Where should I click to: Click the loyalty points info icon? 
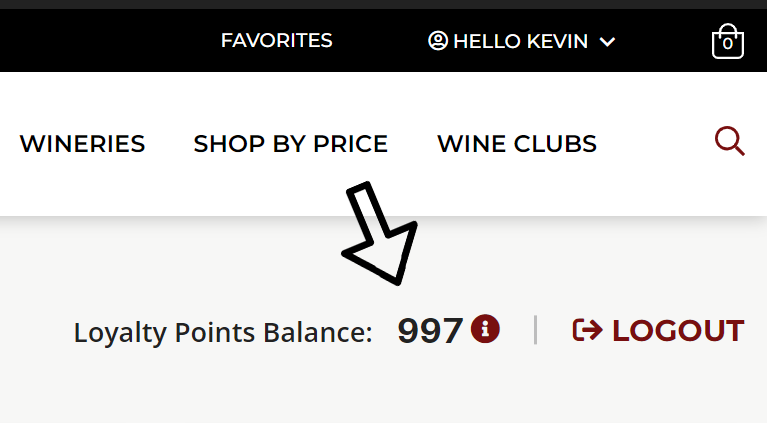[485, 329]
